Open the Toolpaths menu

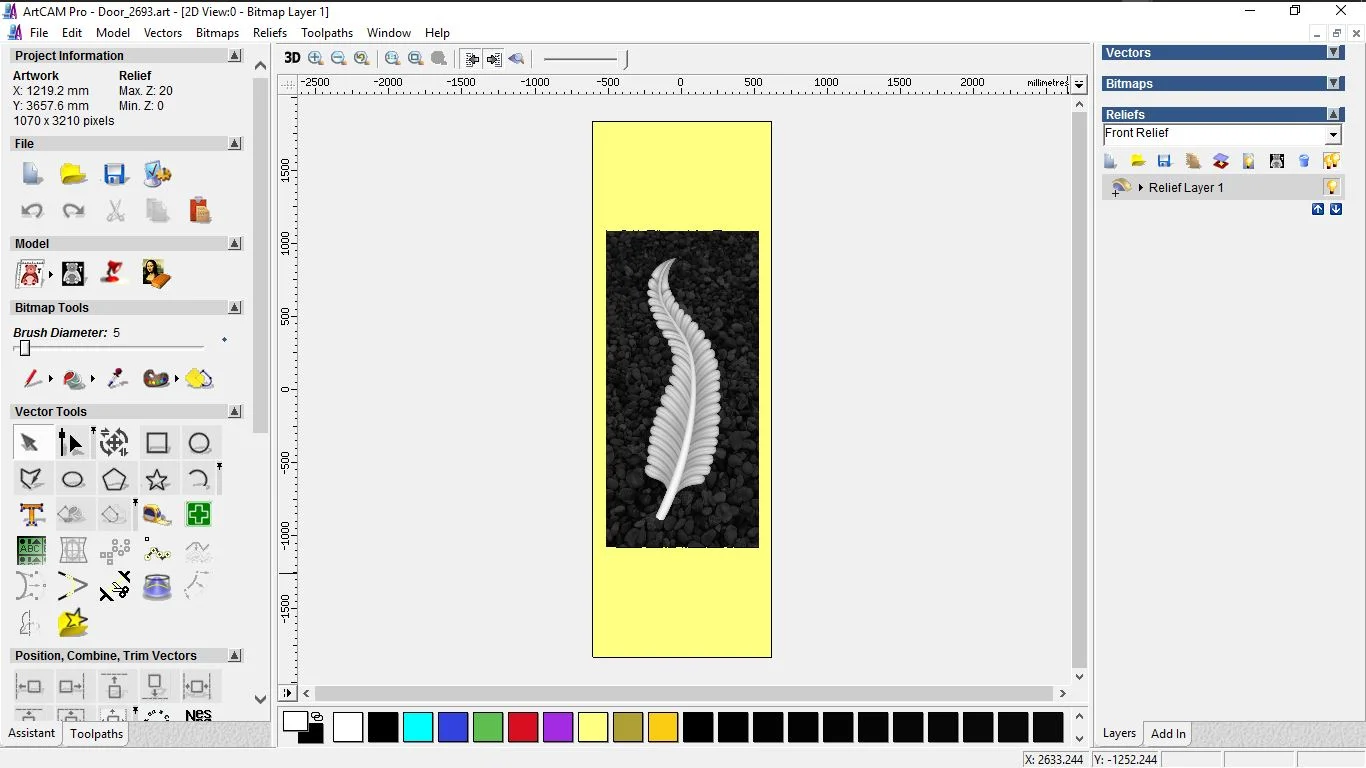[327, 33]
